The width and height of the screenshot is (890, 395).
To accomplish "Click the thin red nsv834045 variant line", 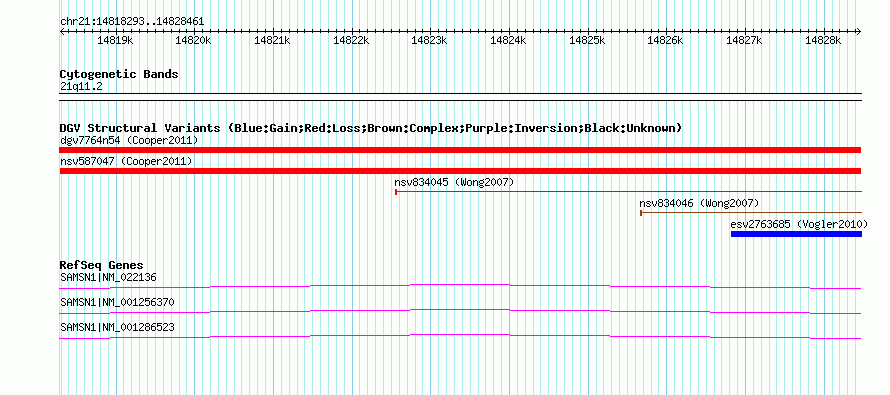I will 628,192.
